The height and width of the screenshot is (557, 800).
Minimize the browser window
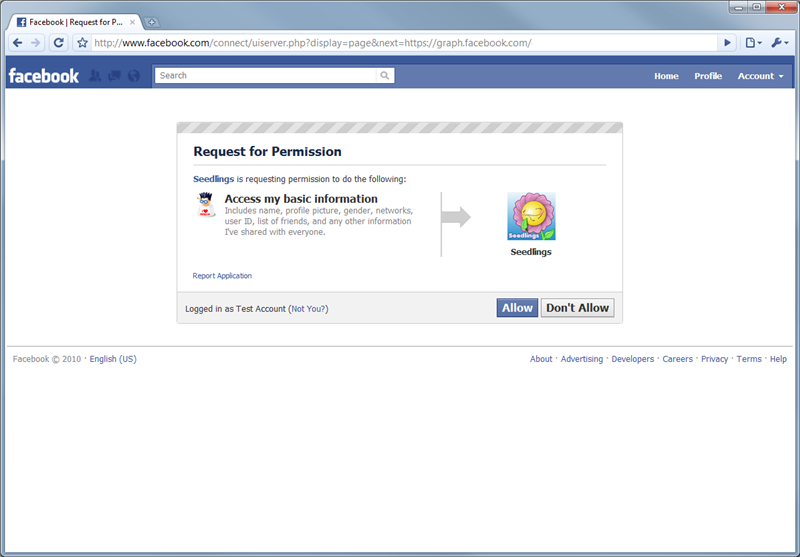739,7
